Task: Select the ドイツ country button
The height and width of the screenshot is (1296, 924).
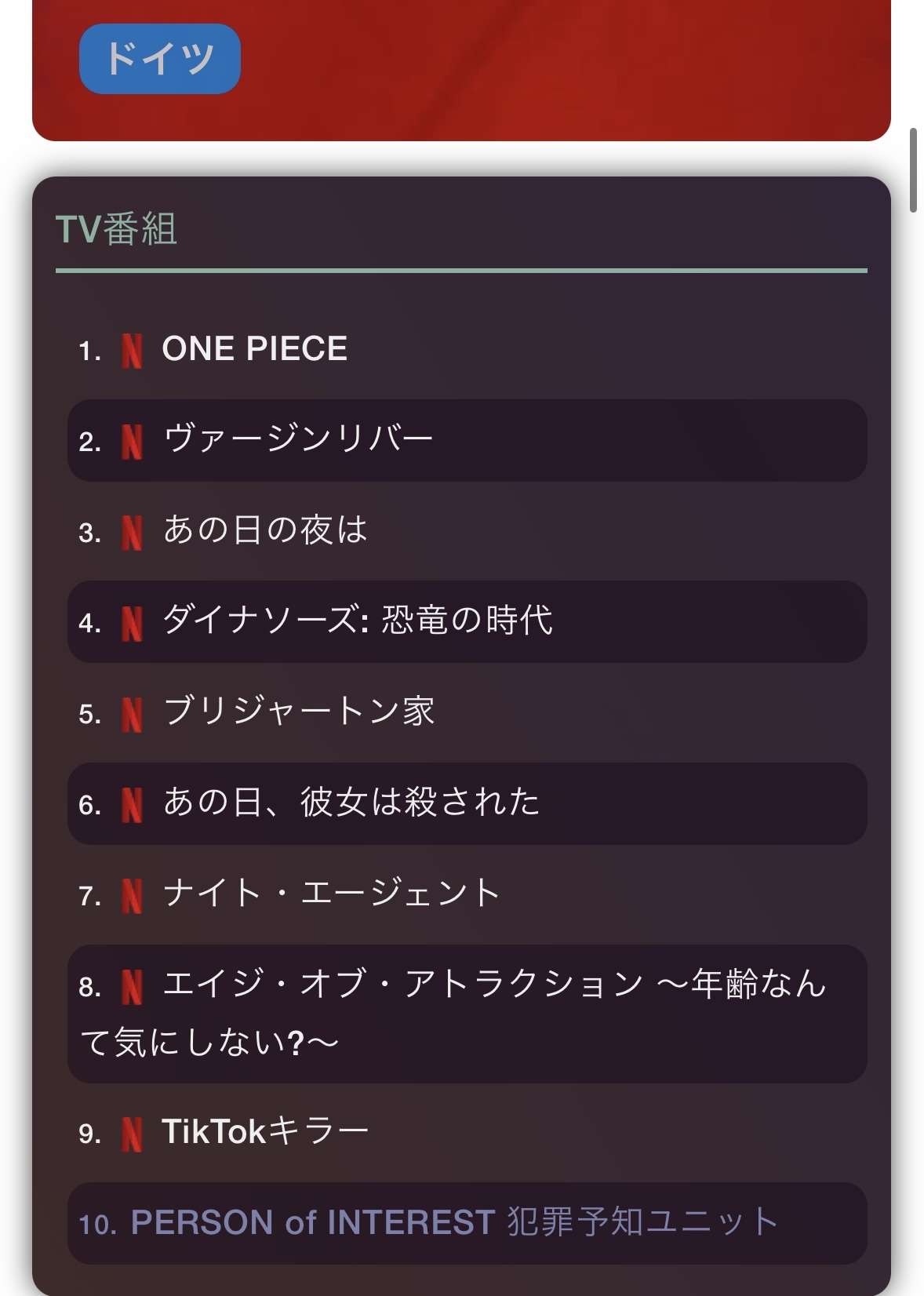Action: click(160, 59)
